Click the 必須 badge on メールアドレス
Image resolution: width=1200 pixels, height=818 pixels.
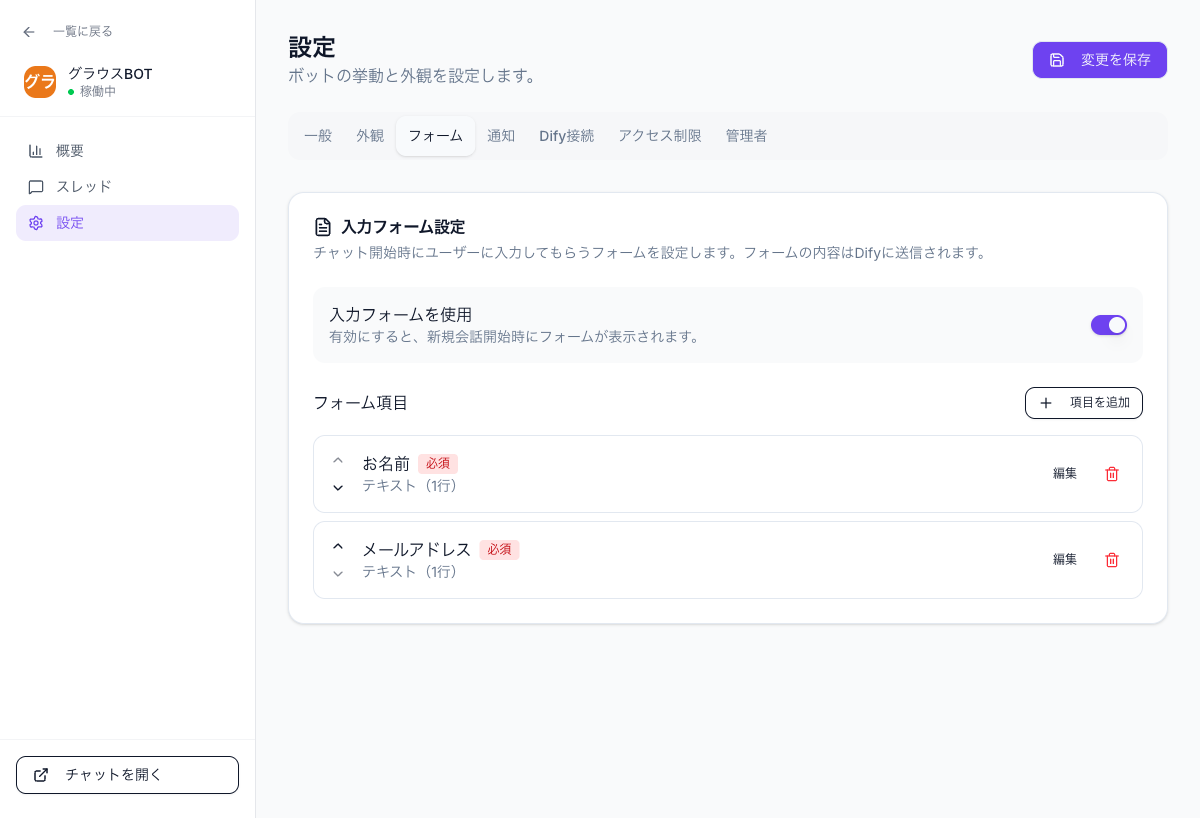pos(499,550)
